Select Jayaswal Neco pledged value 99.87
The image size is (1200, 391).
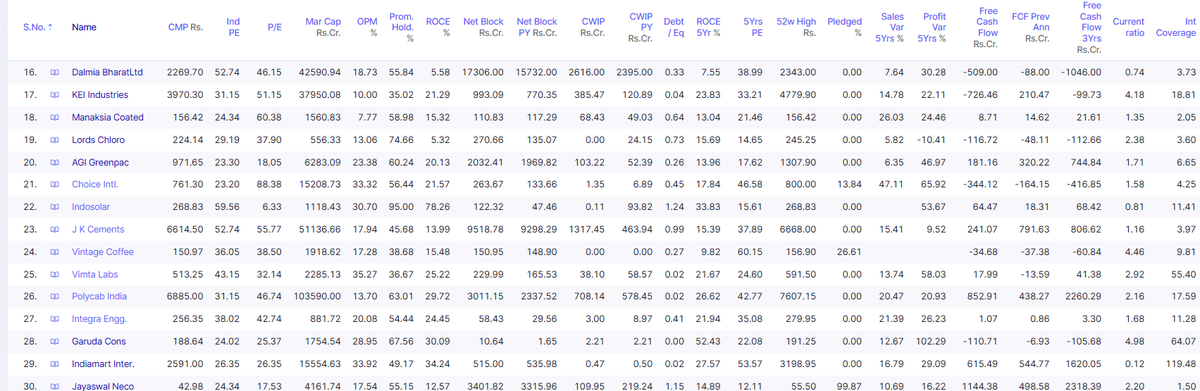[x=850, y=386]
